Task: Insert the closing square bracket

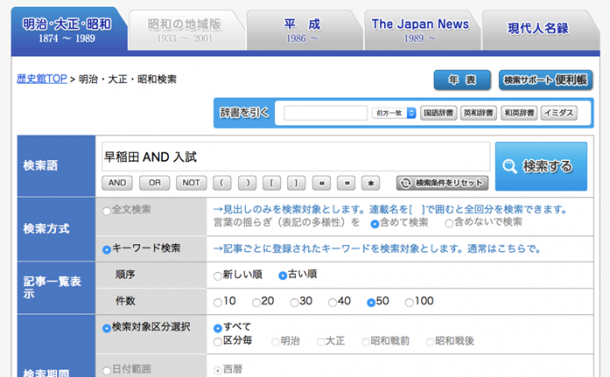Action: (x=296, y=183)
